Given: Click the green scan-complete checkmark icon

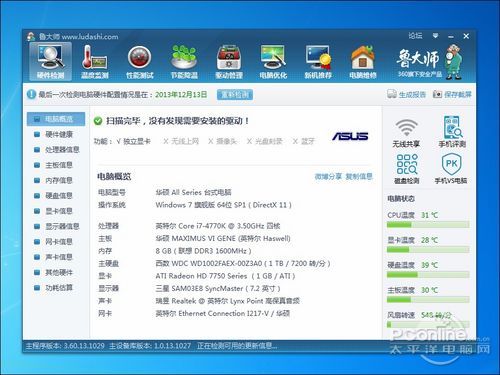Looking at the screenshot, I should (98, 121).
